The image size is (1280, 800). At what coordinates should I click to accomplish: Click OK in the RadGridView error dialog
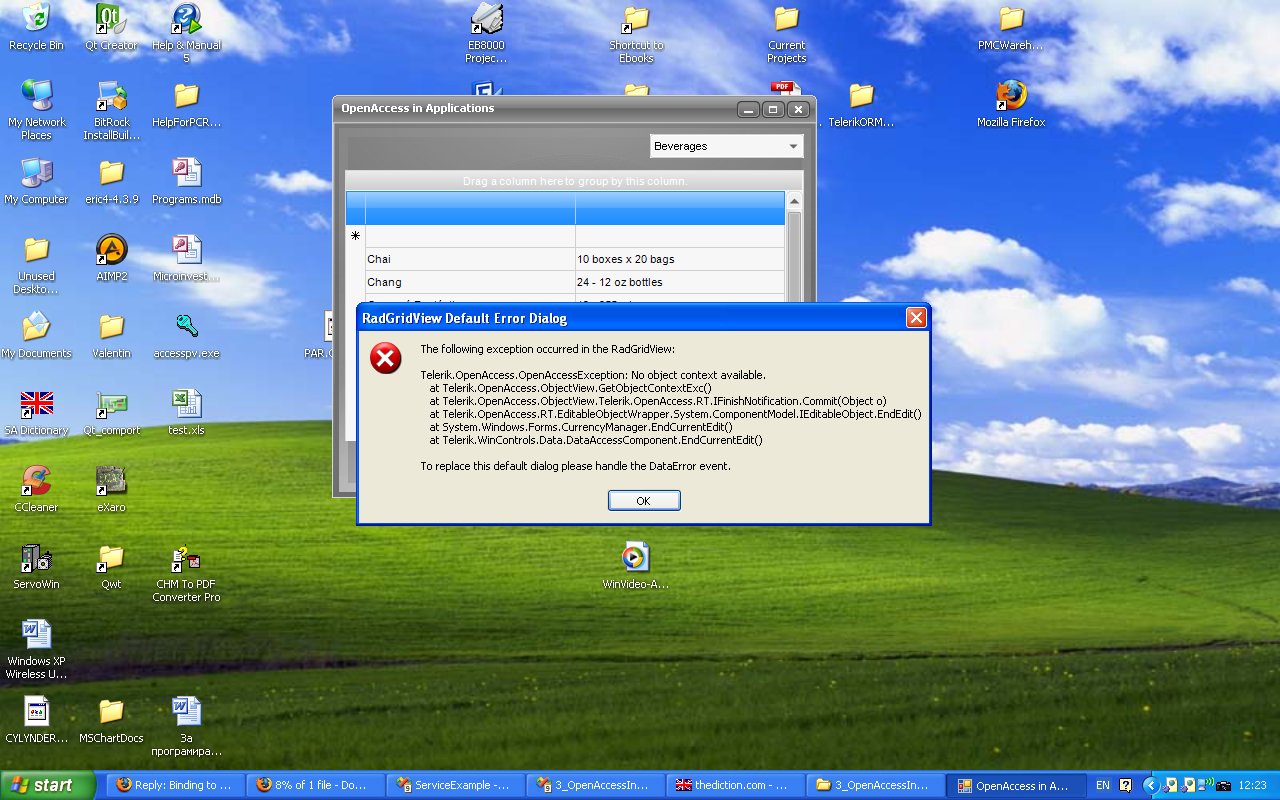pos(644,500)
